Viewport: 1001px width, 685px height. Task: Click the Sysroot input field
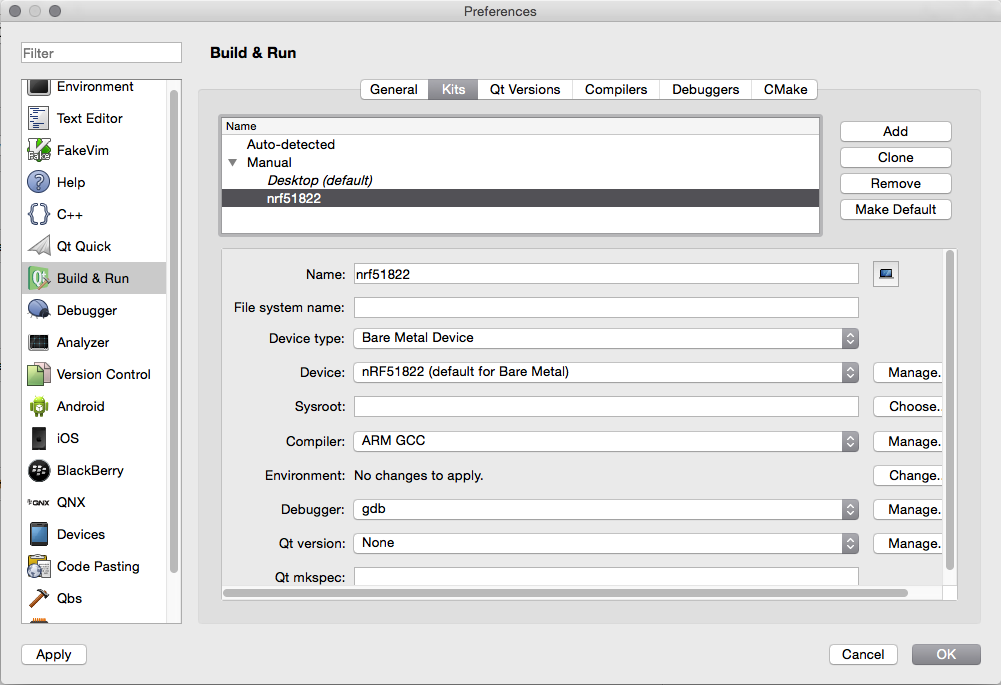pyautogui.click(x=606, y=407)
